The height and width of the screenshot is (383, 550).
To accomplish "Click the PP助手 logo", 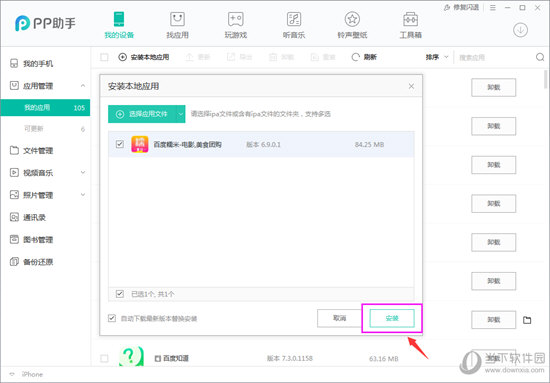I will click(x=45, y=23).
